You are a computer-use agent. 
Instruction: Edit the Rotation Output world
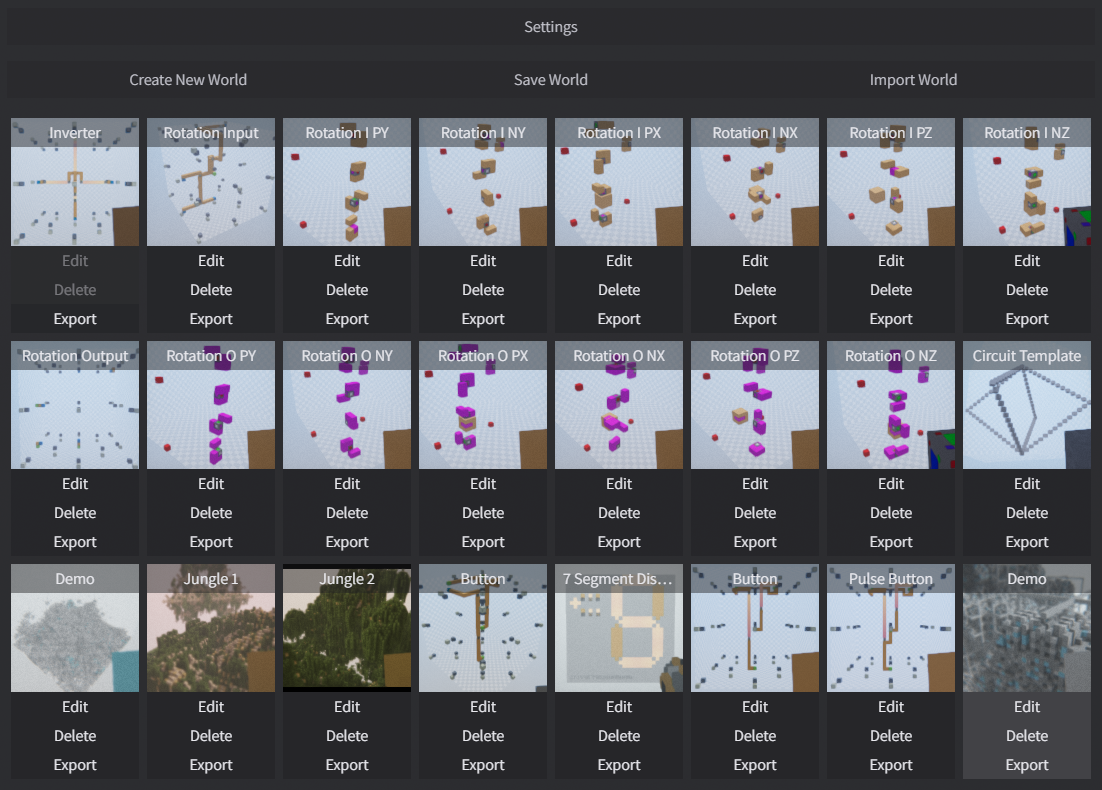[74, 484]
